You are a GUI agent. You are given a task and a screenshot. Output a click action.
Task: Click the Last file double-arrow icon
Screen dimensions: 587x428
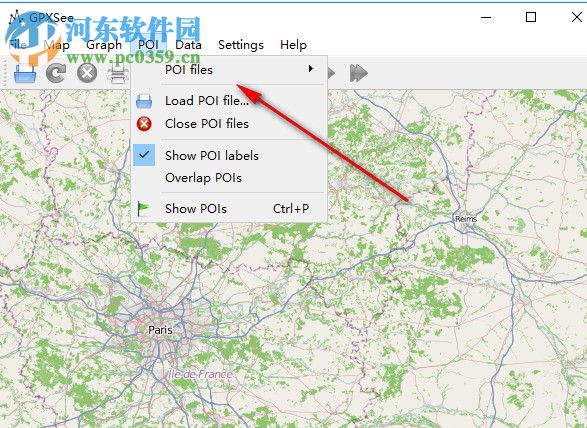pyautogui.click(x=359, y=73)
